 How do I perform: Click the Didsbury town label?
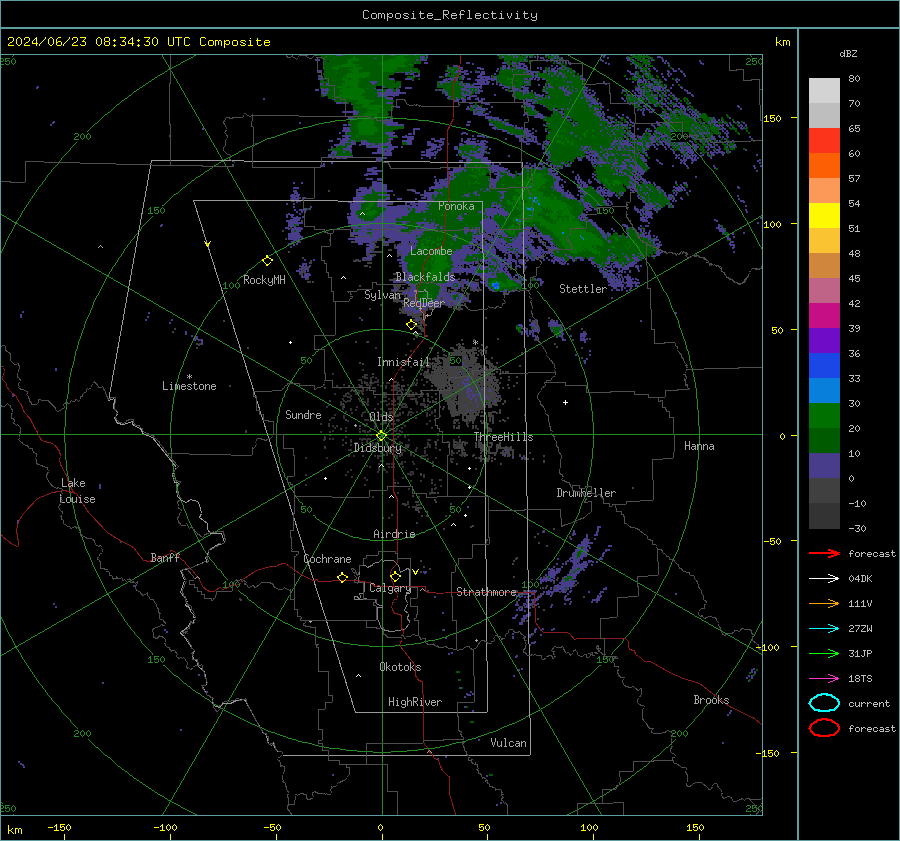click(378, 448)
